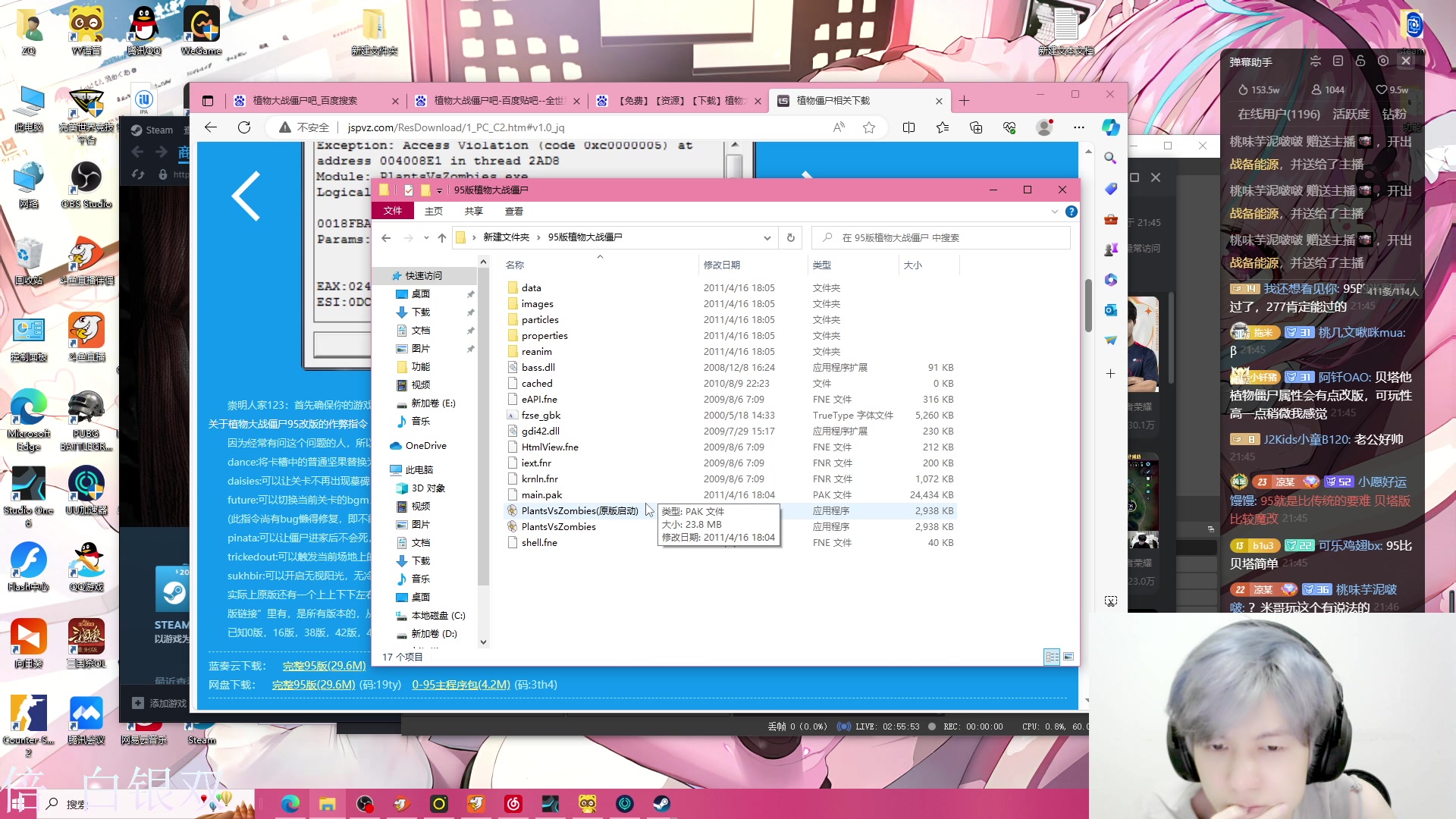This screenshot has height=819, width=1456.
Task: Select PlantsVsZombies(原版启动) file
Action: pyautogui.click(x=579, y=511)
